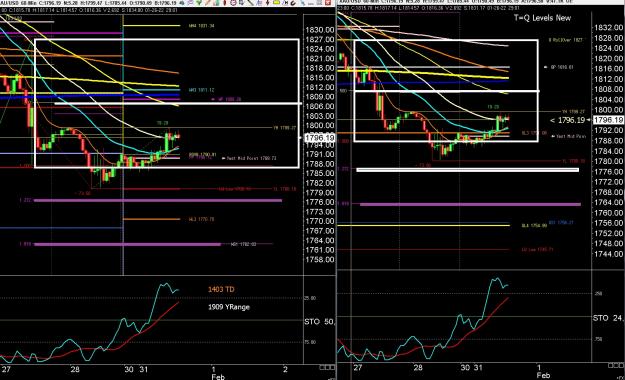Click the '1909 YRange' text

coord(229,307)
